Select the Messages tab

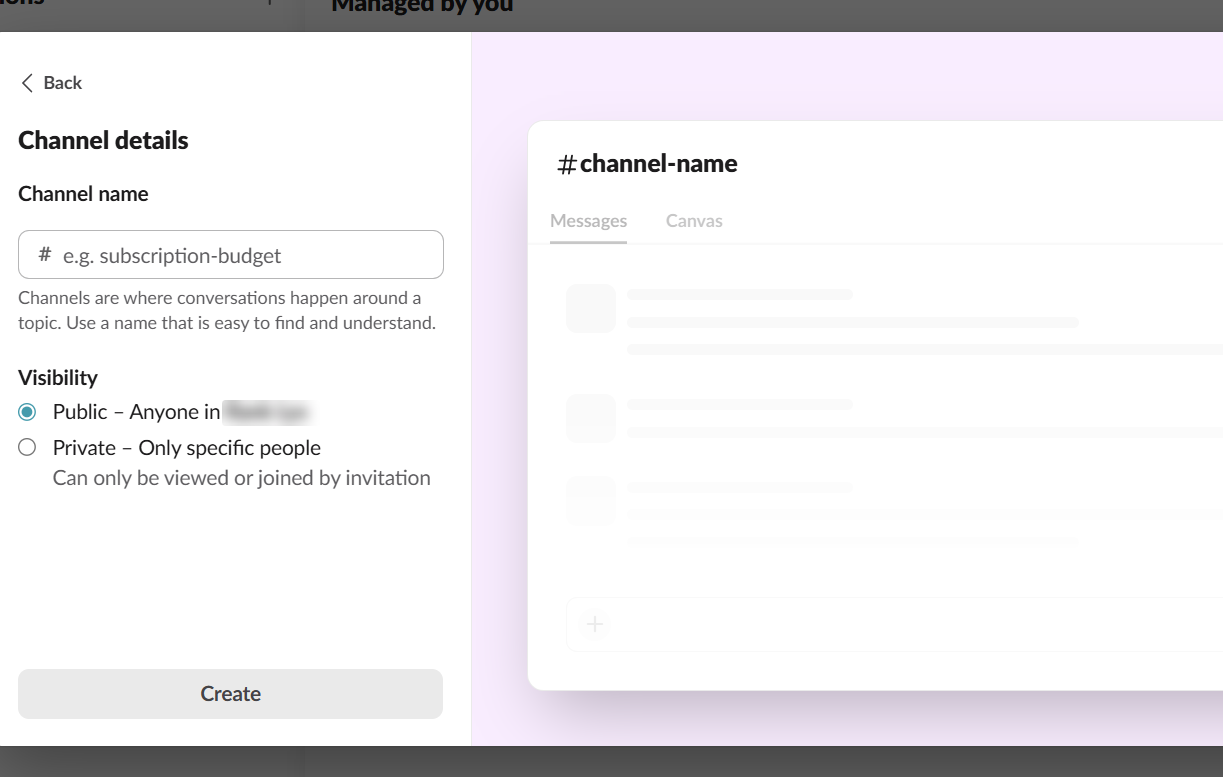point(588,220)
